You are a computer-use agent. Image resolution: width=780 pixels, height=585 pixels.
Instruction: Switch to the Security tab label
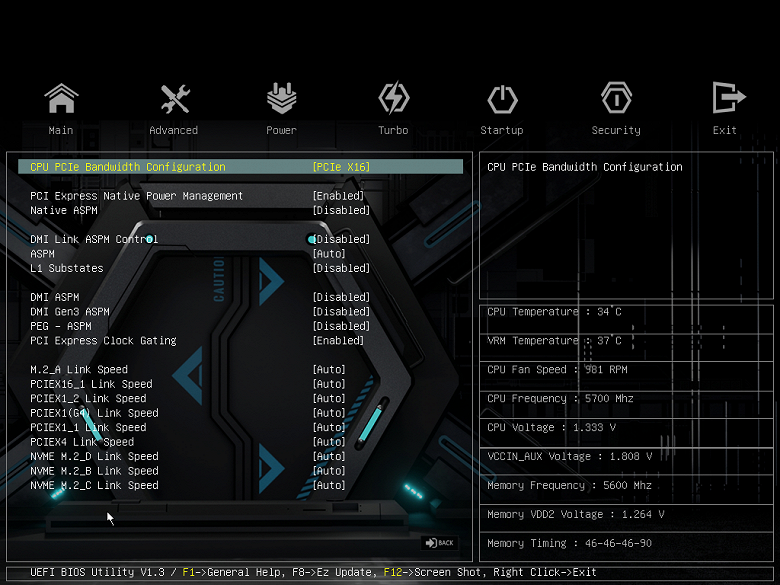[616, 130]
